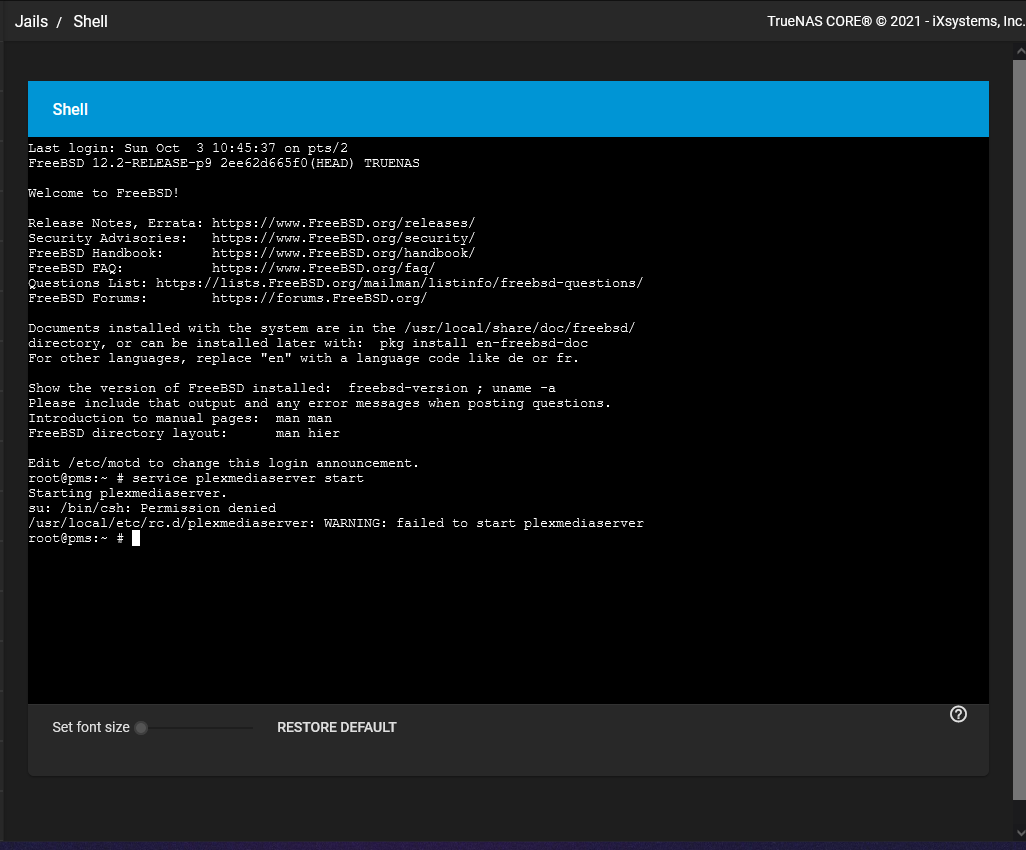
Task: Click the page scrollbar down arrow
Action: click(1019, 832)
